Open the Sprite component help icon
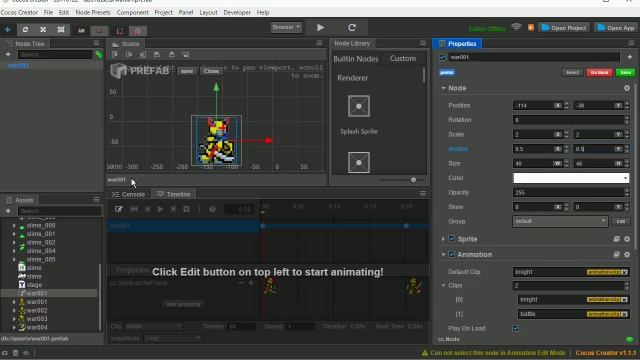This screenshot has height=360, width=640. [616, 239]
